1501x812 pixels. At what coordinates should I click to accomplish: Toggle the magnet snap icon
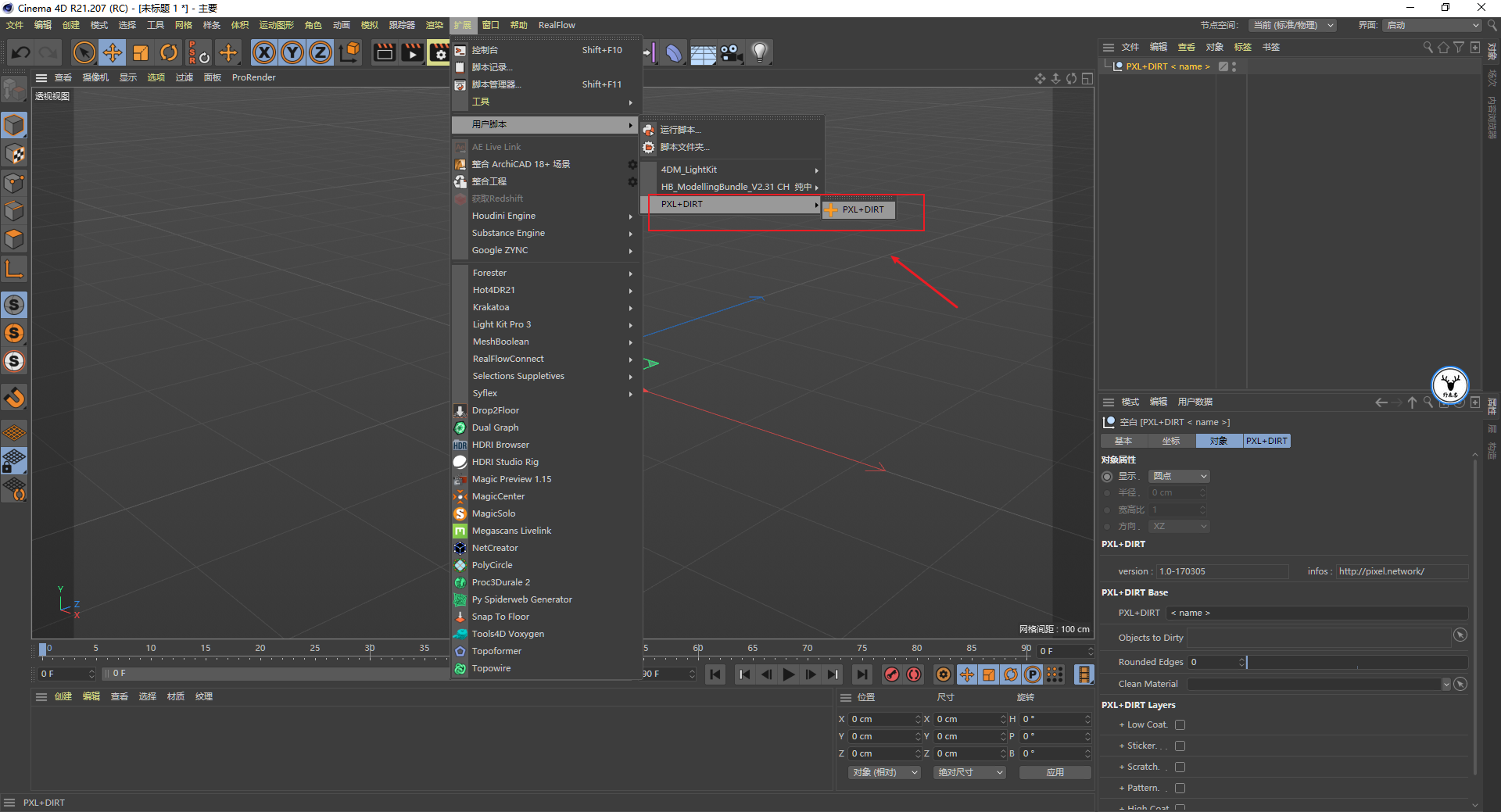[15, 398]
